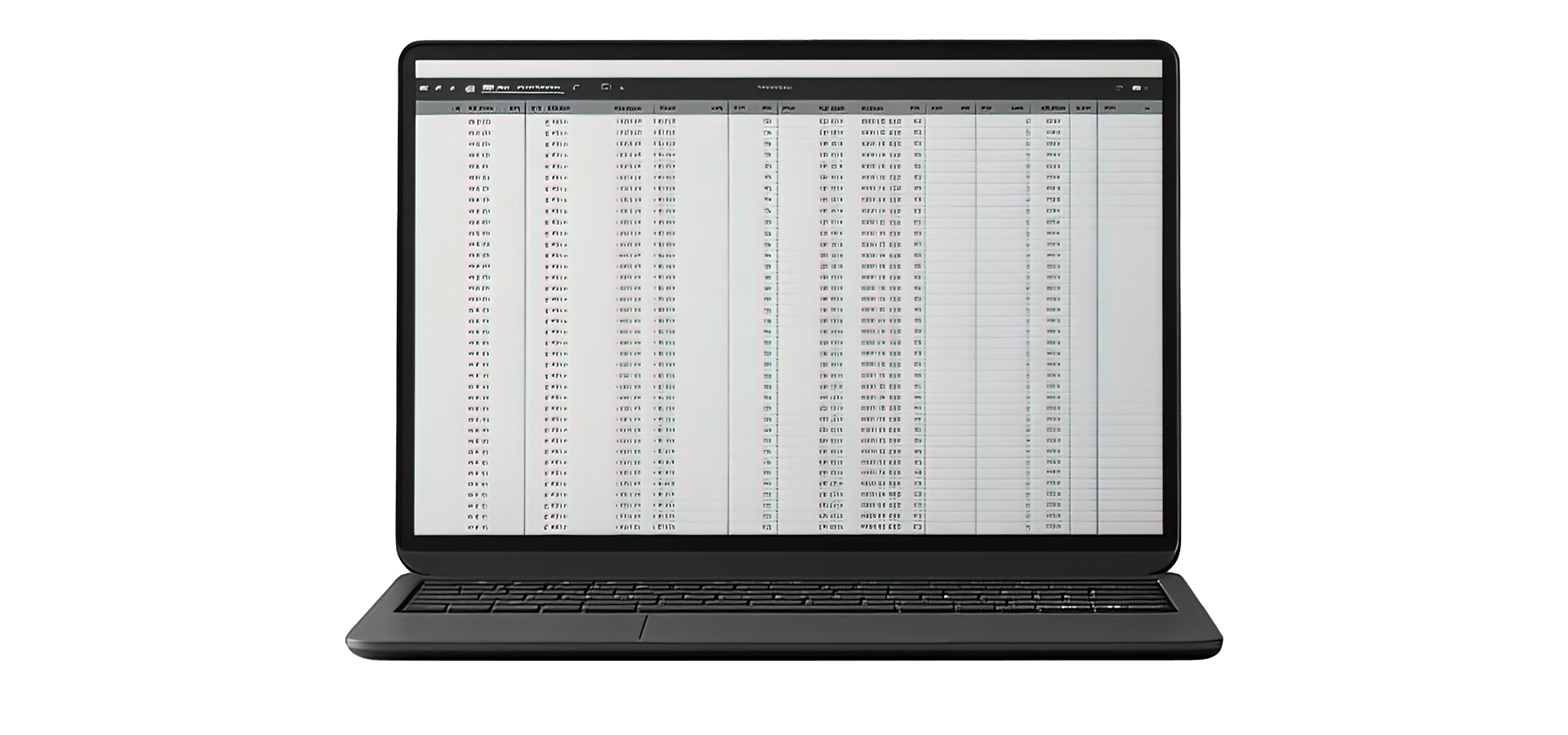Select the underlined active tab in the toolbar
This screenshot has height=735, width=1568.
click(x=540, y=88)
